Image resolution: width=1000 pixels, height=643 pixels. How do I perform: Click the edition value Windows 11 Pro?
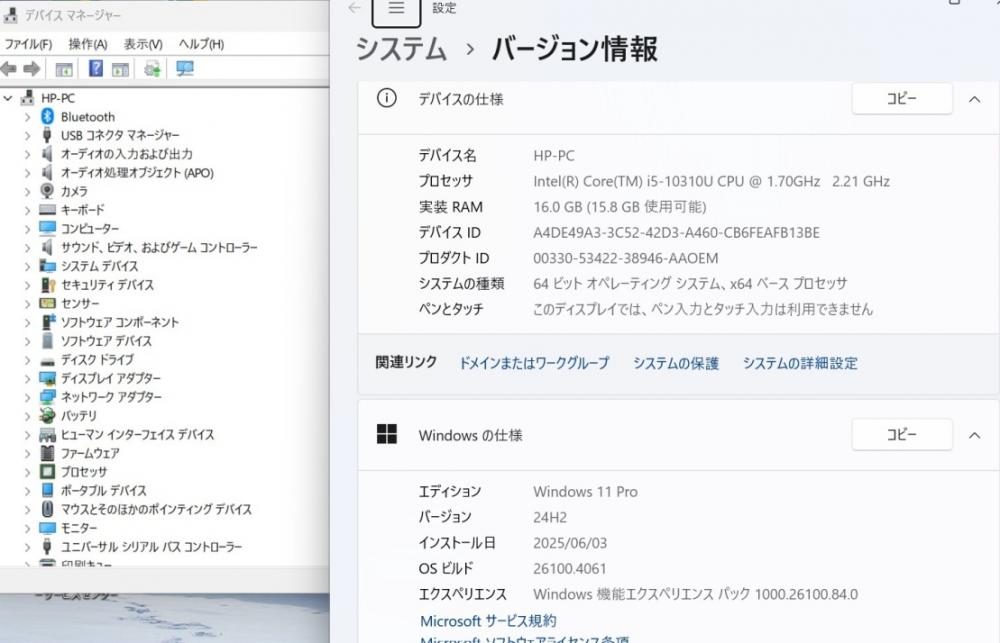coord(585,491)
